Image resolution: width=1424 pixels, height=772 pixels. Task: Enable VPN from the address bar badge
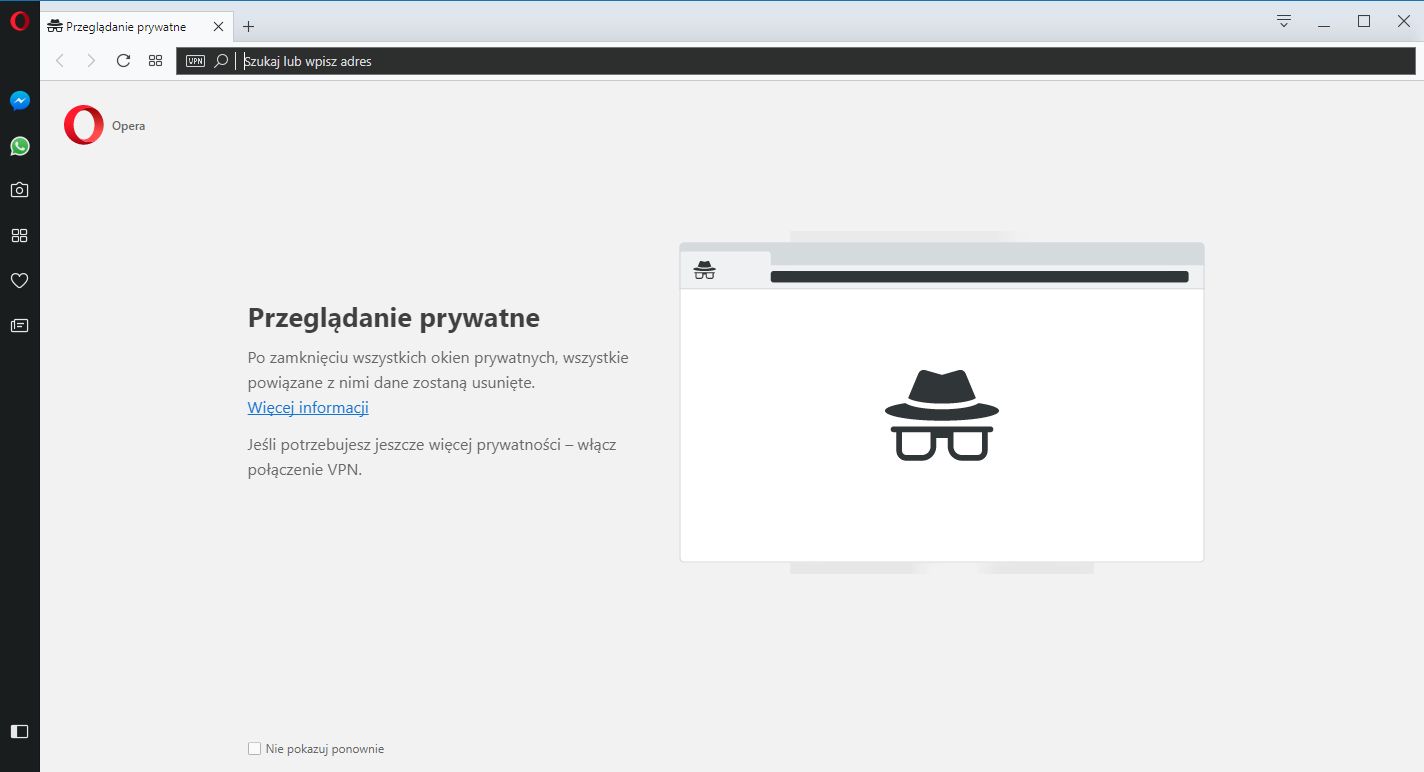(195, 61)
